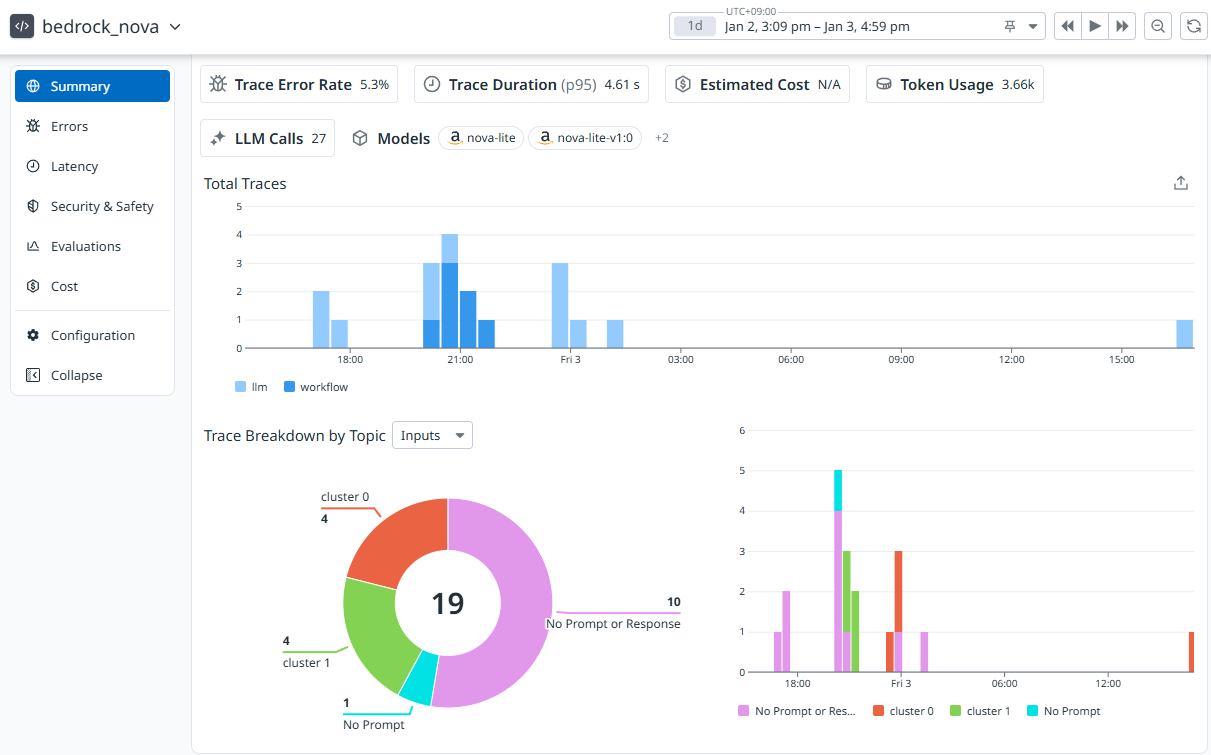Collapse the sidebar panel
This screenshot has width=1211, height=755.
pyautogui.click(x=92, y=375)
